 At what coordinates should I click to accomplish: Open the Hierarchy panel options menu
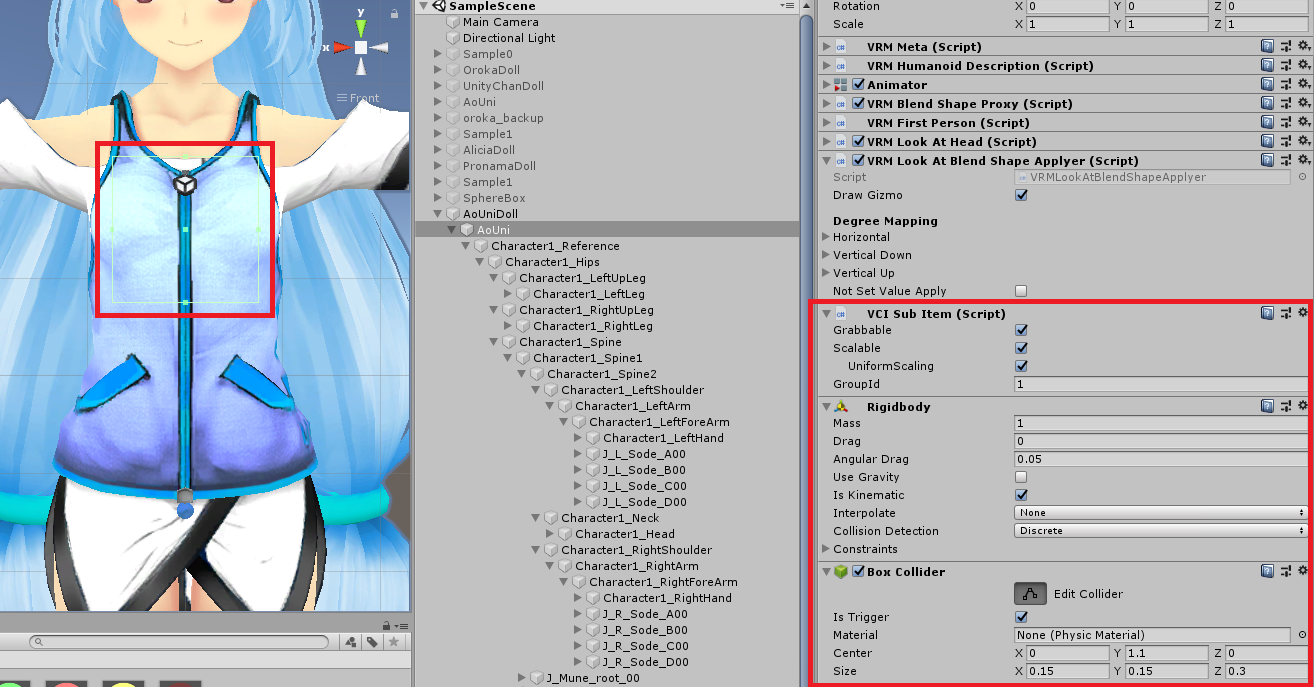788,5
